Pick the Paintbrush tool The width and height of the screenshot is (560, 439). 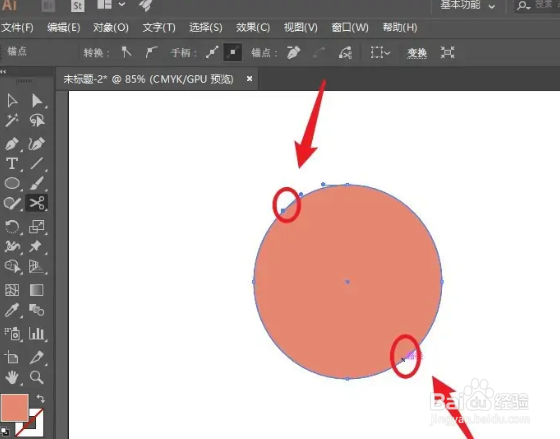(x=37, y=183)
